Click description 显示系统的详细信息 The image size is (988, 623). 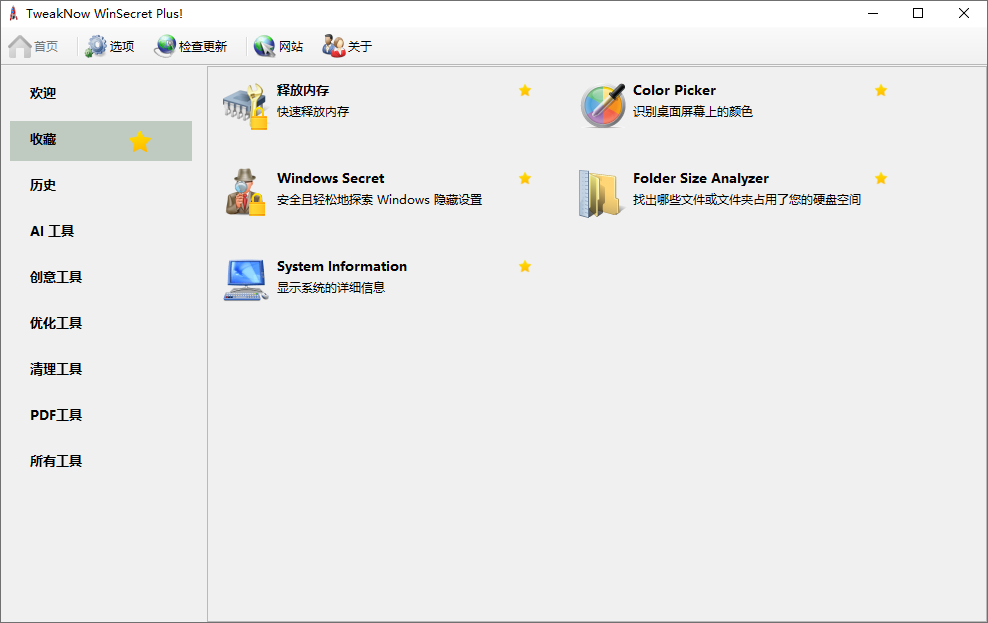331,287
